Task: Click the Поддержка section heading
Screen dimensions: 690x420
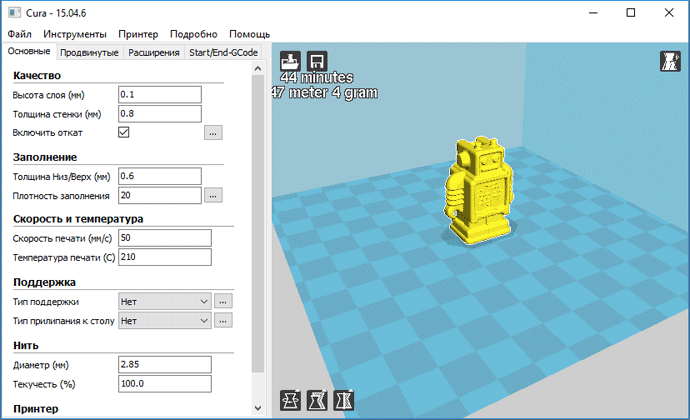Action: (x=44, y=282)
